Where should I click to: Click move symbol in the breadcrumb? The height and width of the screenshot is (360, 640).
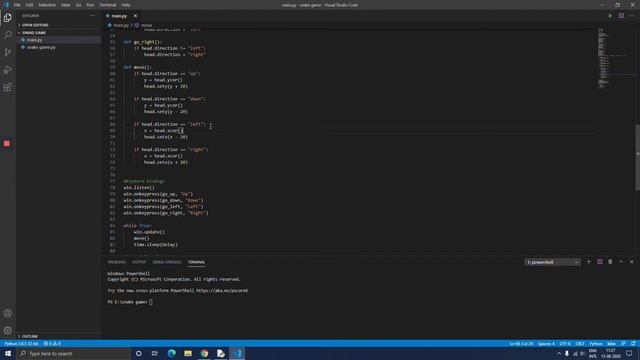tap(147, 25)
